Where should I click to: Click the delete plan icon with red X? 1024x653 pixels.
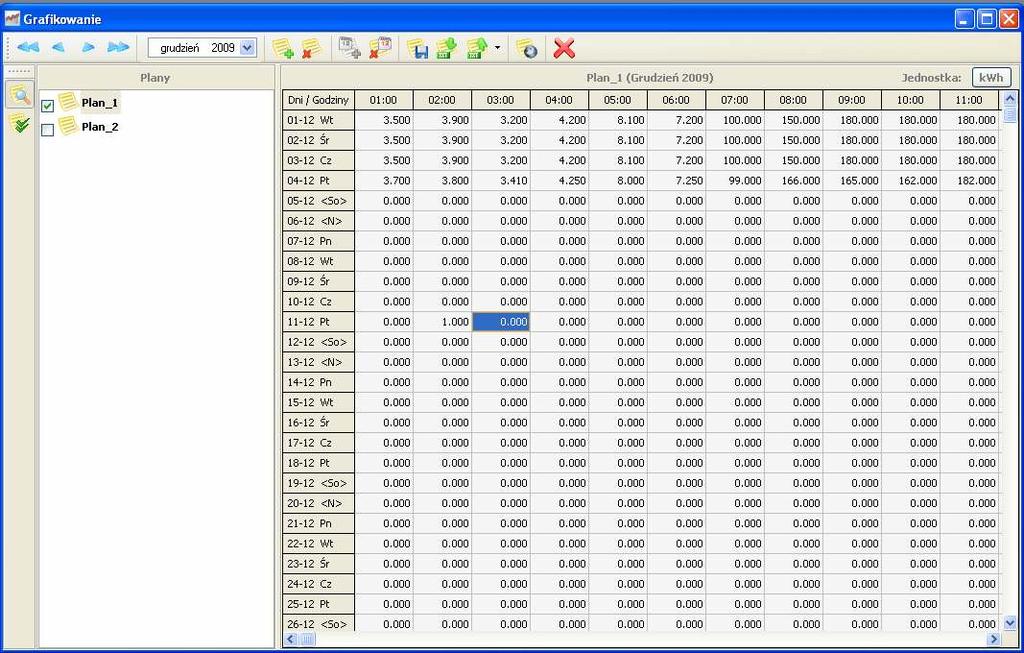point(311,48)
